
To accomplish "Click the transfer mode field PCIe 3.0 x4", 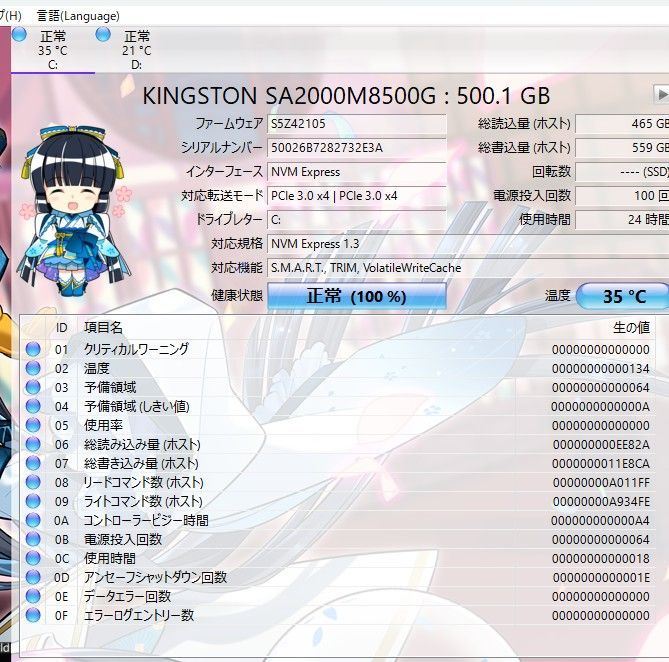I will 357,196.
